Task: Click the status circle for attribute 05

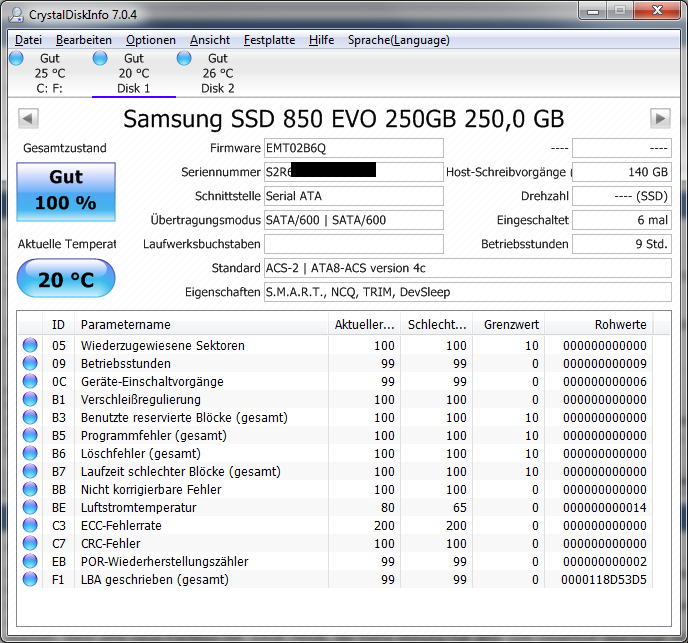Action: click(x=30, y=345)
